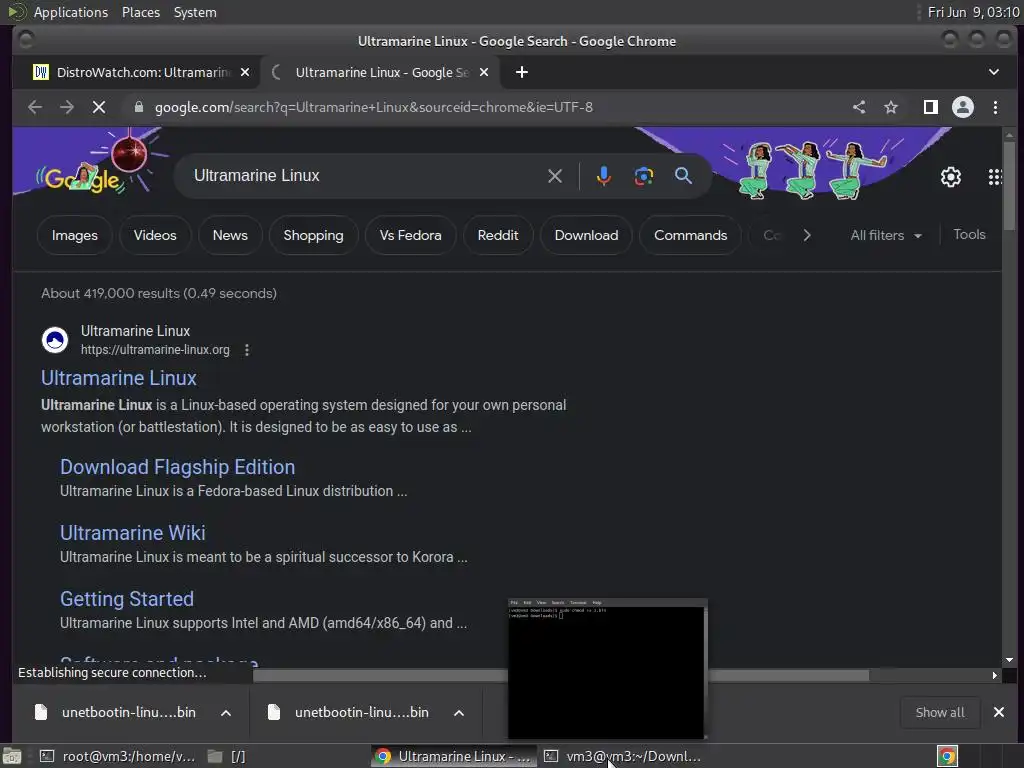Viewport: 1024px width, 768px height.
Task: Open the Applications menu
Action: point(71,12)
